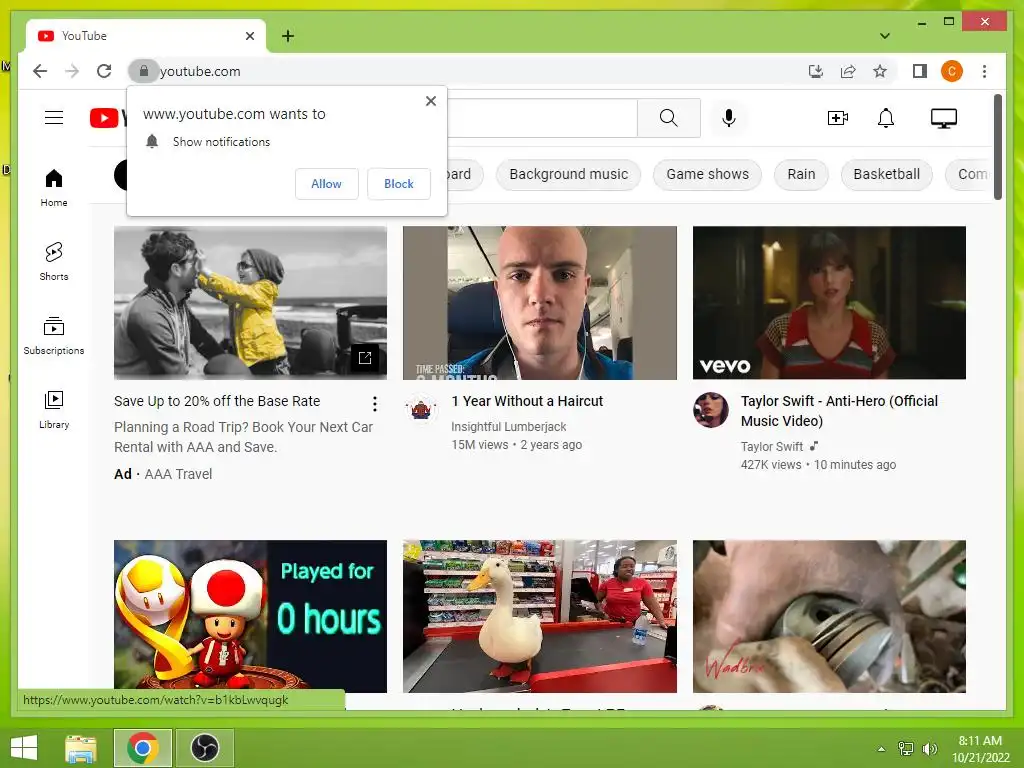The width and height of the screenshot is (1024, 768).
Task: Open the duck in store video thumbnail
Action: point(539,616)
